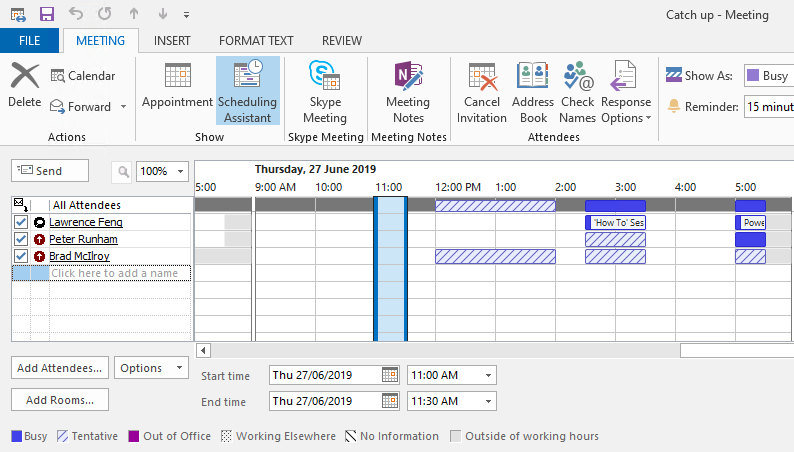The image size is (794, 452).
Task: Open the FILE tab
Action: pyautogui.click(x=29, y=40)
